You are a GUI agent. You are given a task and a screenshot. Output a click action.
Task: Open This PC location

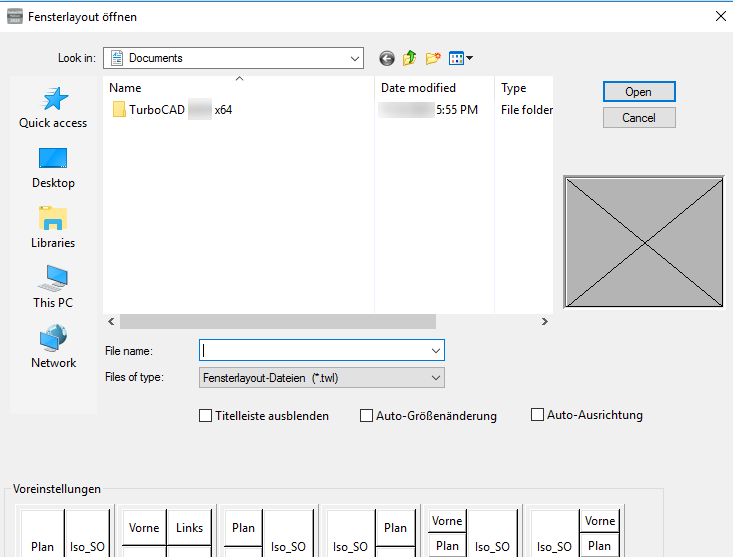[53, 287]
